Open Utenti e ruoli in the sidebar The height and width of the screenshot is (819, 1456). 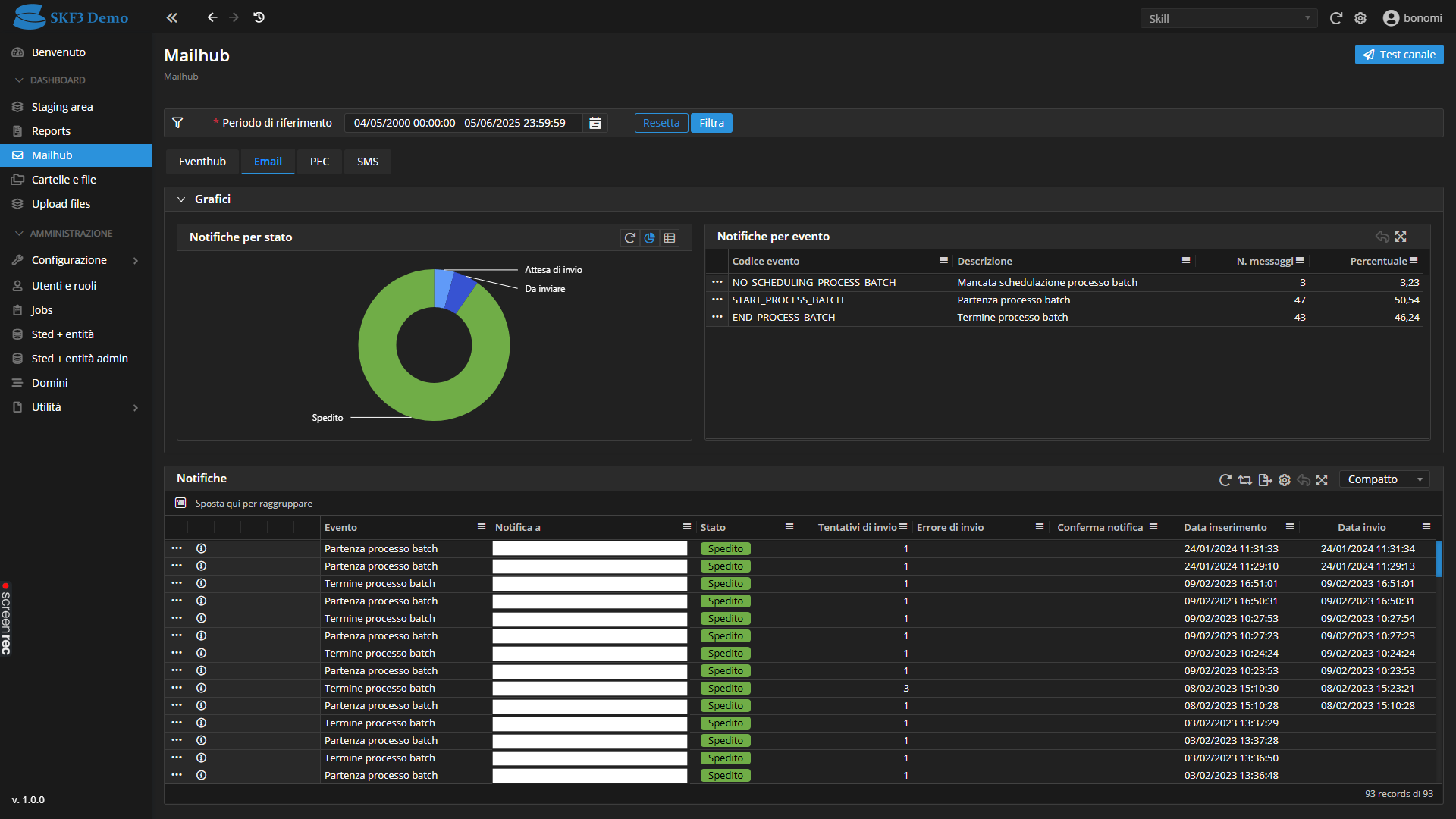point(76,286)
